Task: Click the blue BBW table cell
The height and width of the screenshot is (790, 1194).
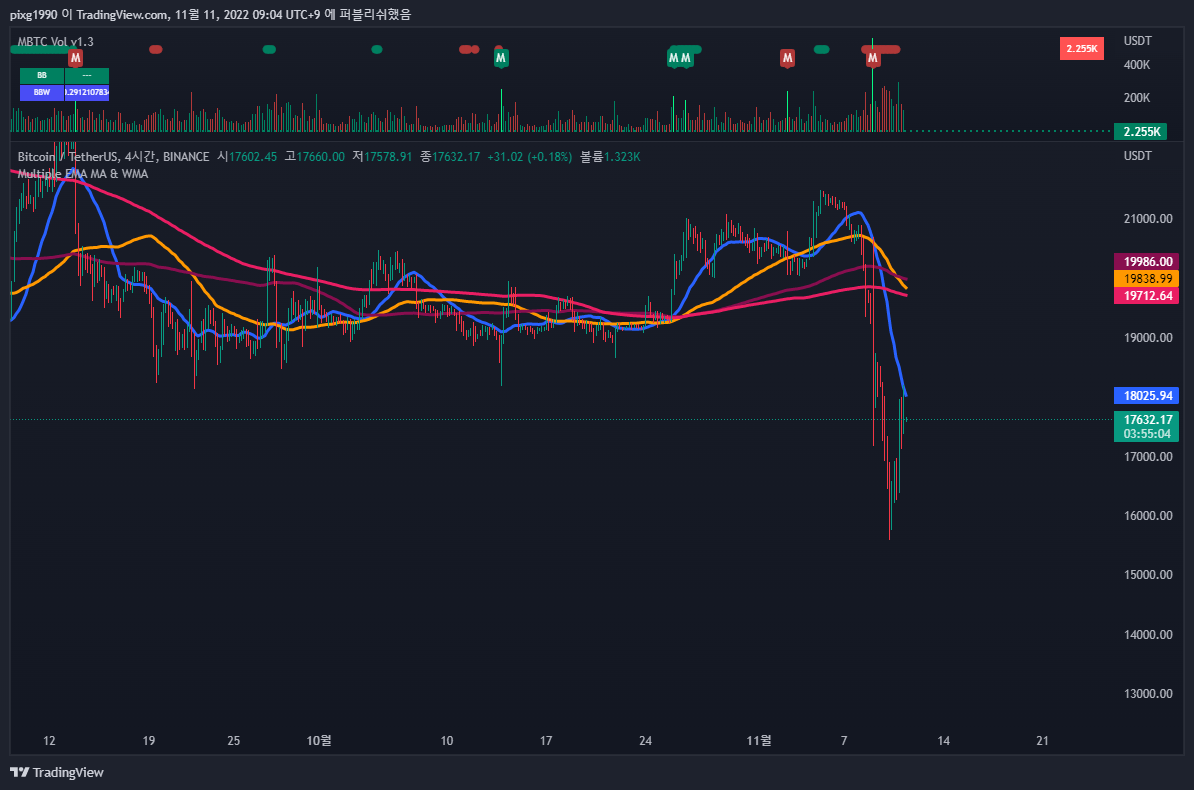Action: pos(42,92)
